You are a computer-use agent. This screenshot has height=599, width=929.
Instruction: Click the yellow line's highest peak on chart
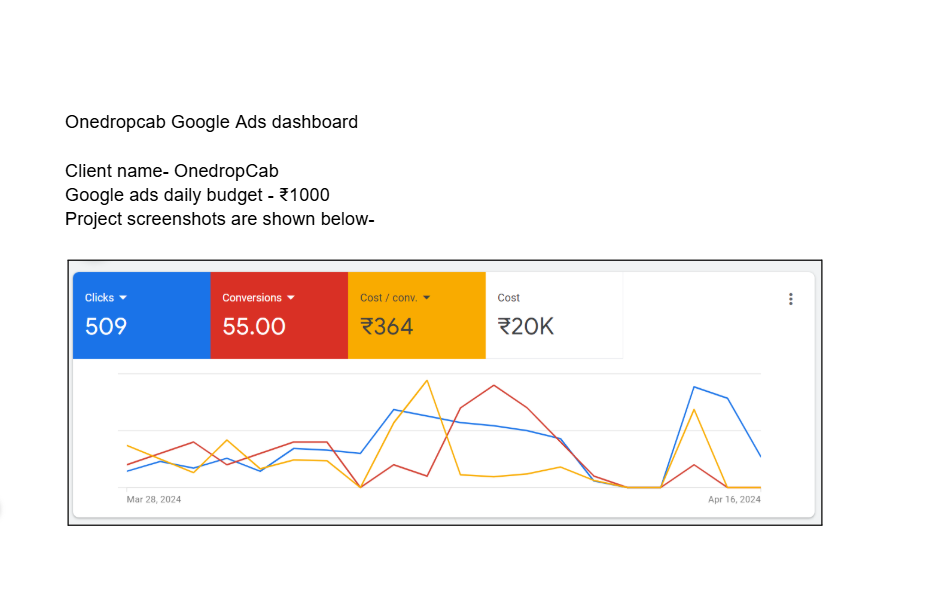click(427, 381)
